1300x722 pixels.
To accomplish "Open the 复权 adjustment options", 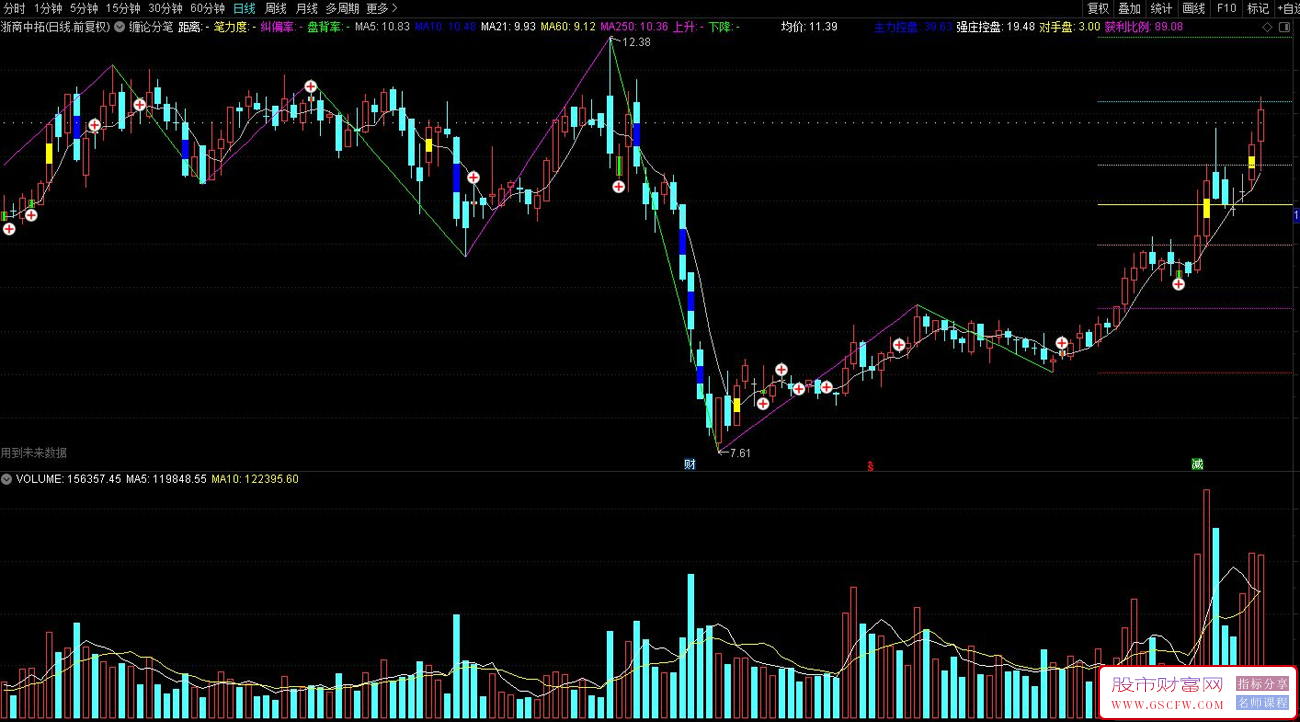I will (x=1098, y=8).
